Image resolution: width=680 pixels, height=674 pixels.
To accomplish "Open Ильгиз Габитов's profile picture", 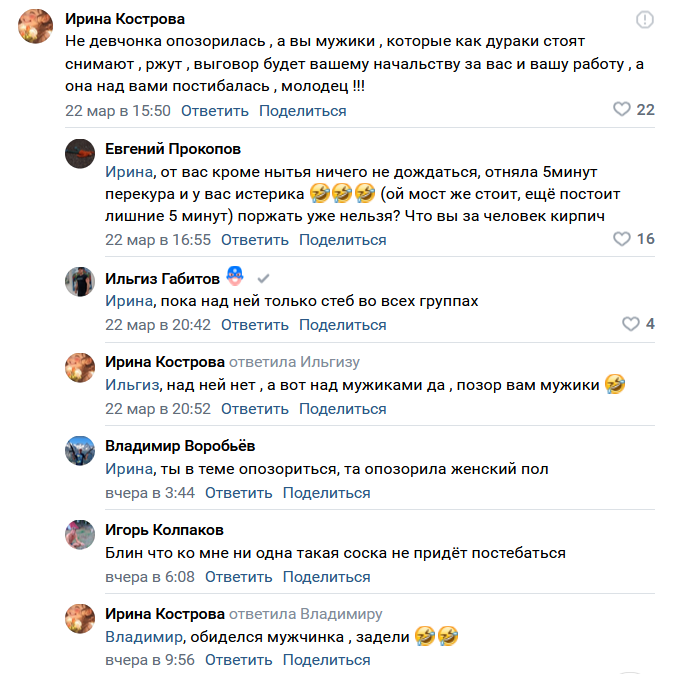I will pyautogui.click(x=80, y=282).
